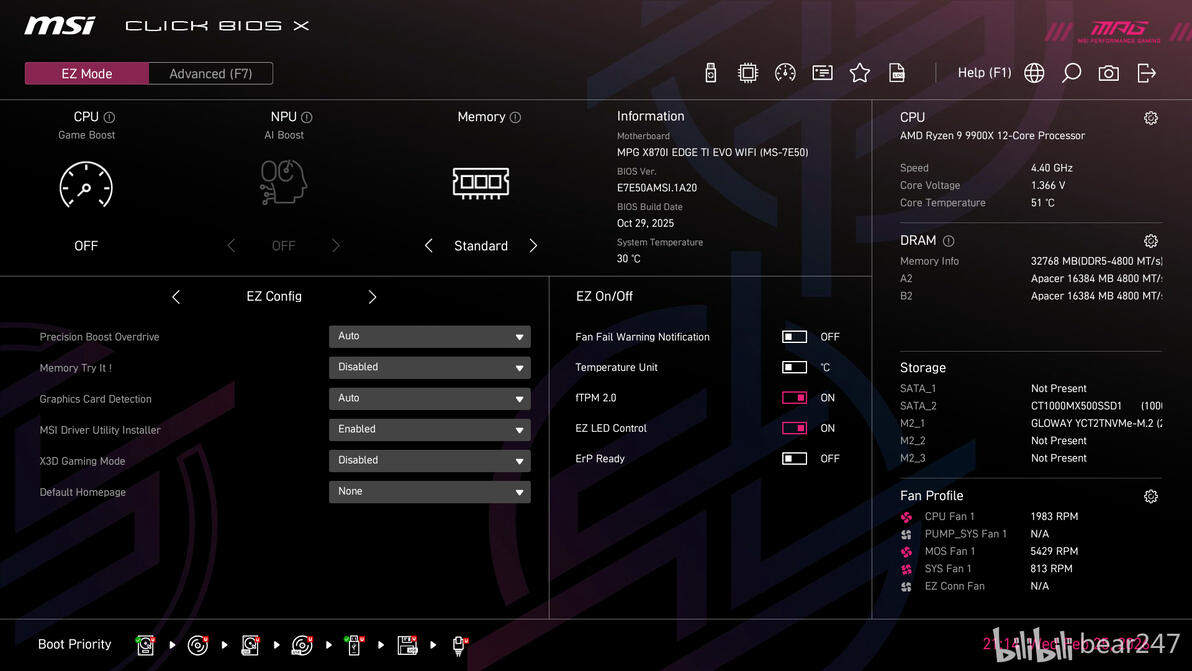Toggle the EZ LED Control switch
This screenshot has height=671, width=1192.
point(794,428)
